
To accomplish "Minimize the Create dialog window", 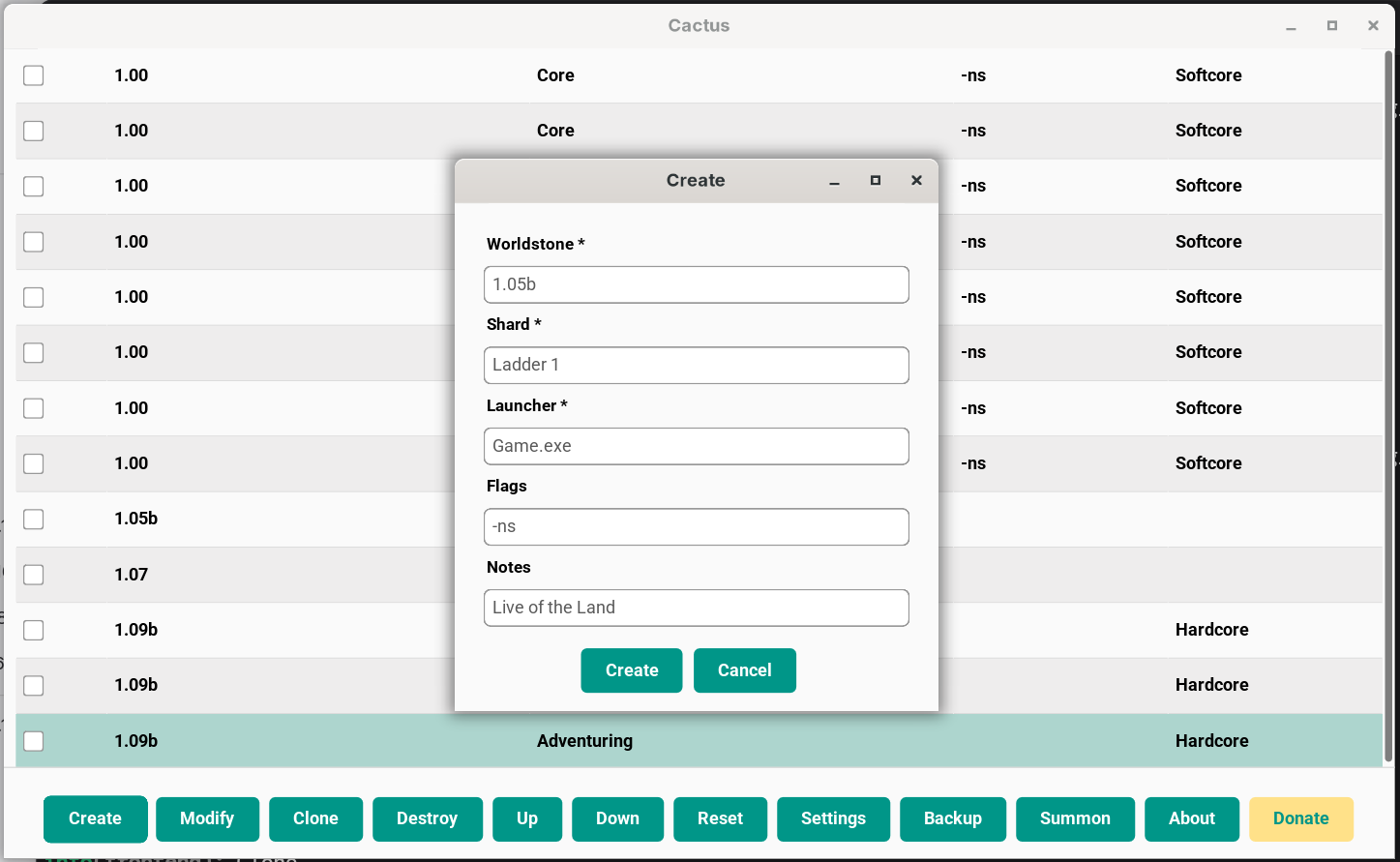I will [x=834, y=181].
